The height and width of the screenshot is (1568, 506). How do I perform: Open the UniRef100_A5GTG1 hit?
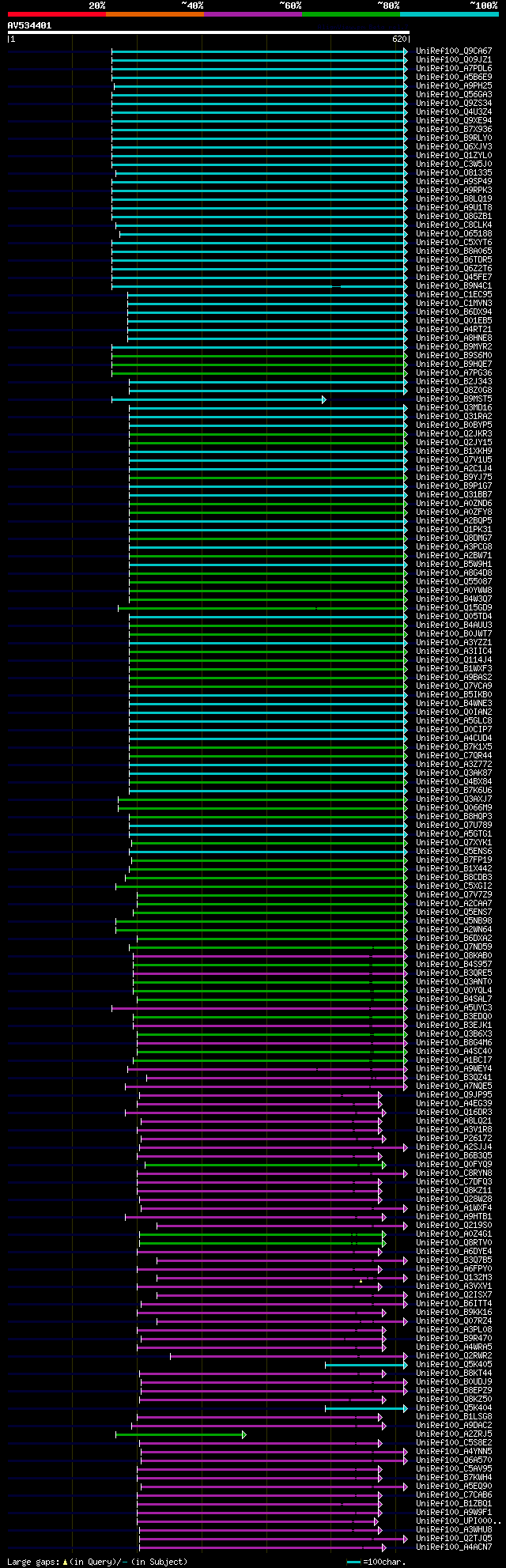coord(454,834)
